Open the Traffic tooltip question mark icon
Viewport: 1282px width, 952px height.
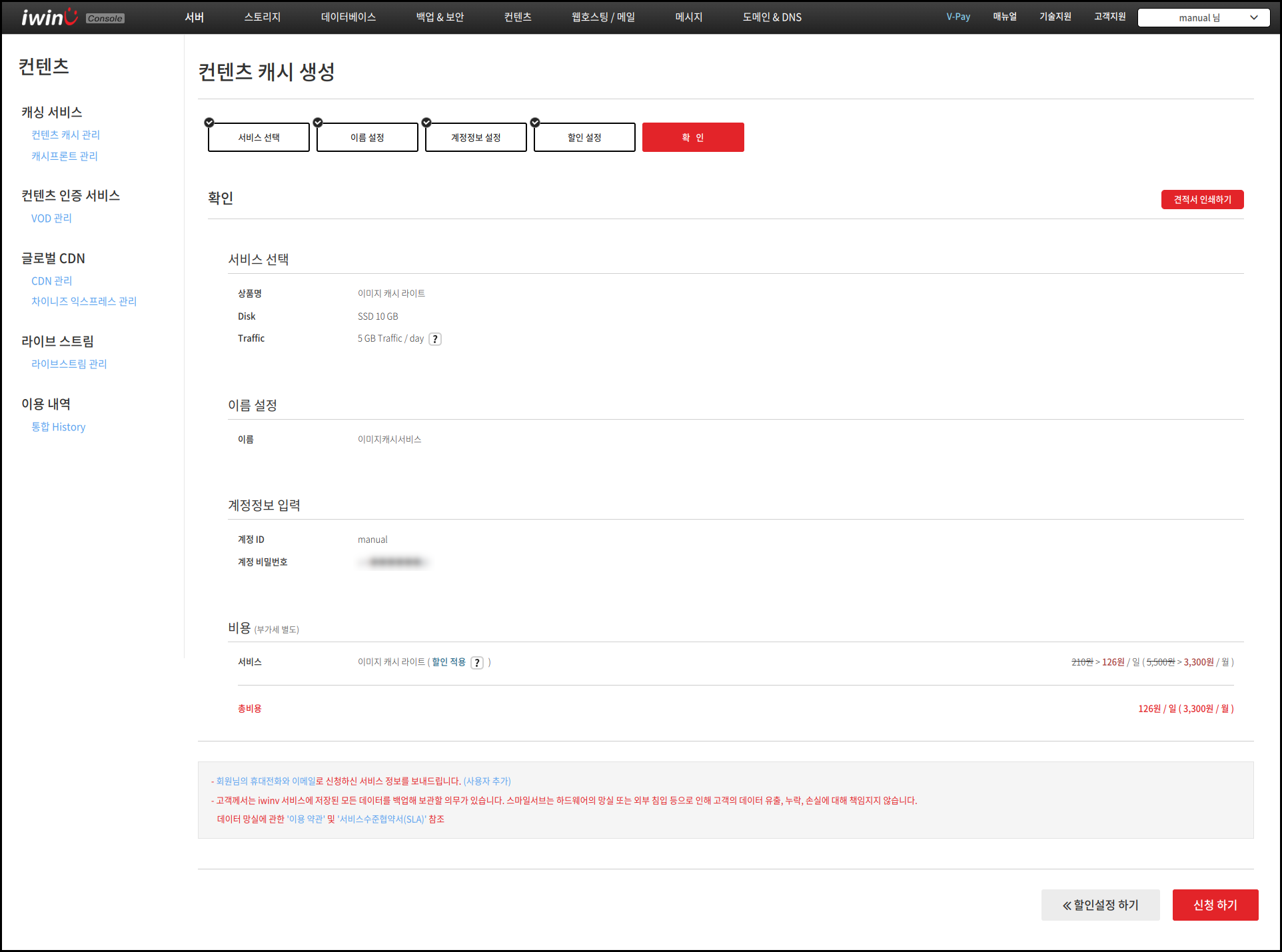[x=435, y=339]
